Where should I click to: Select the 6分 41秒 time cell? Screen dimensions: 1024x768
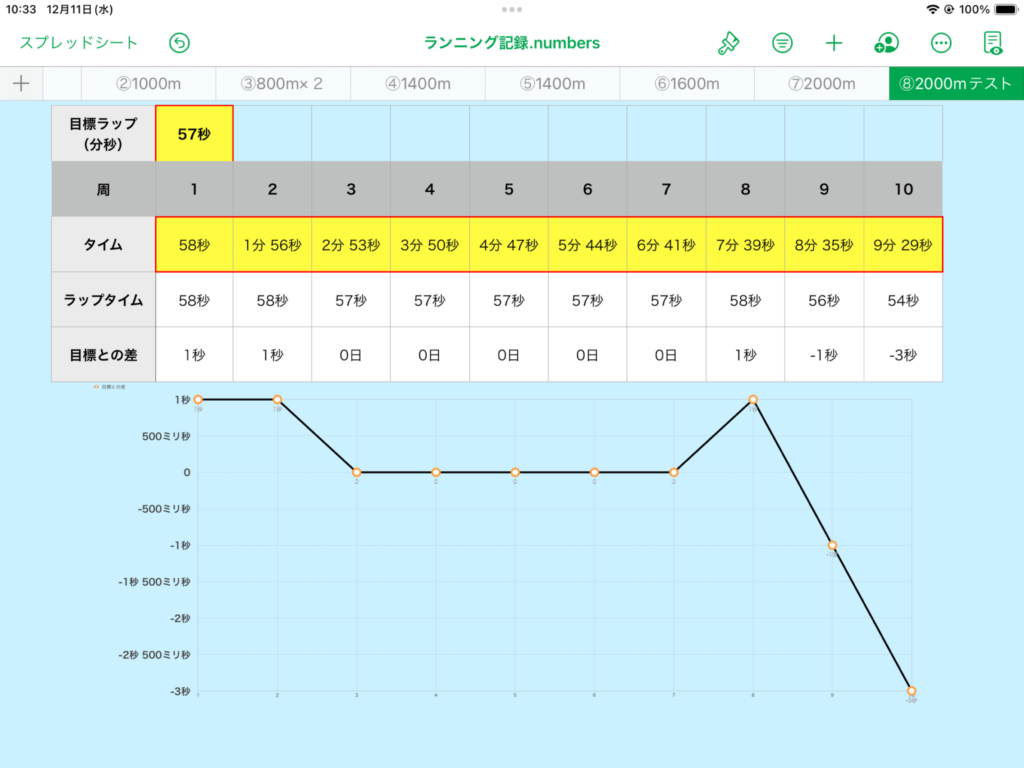point(666,245)
